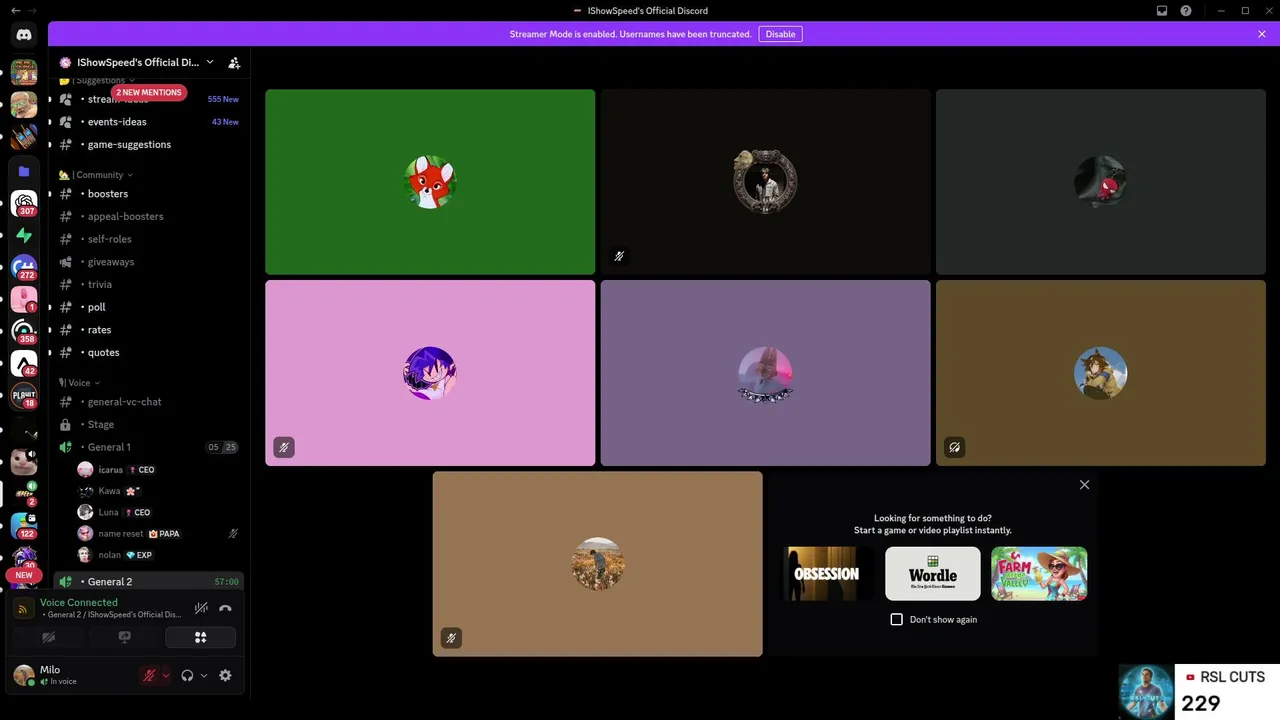
Task: Open the general-vc-chat channel
Action: (149, 402)
